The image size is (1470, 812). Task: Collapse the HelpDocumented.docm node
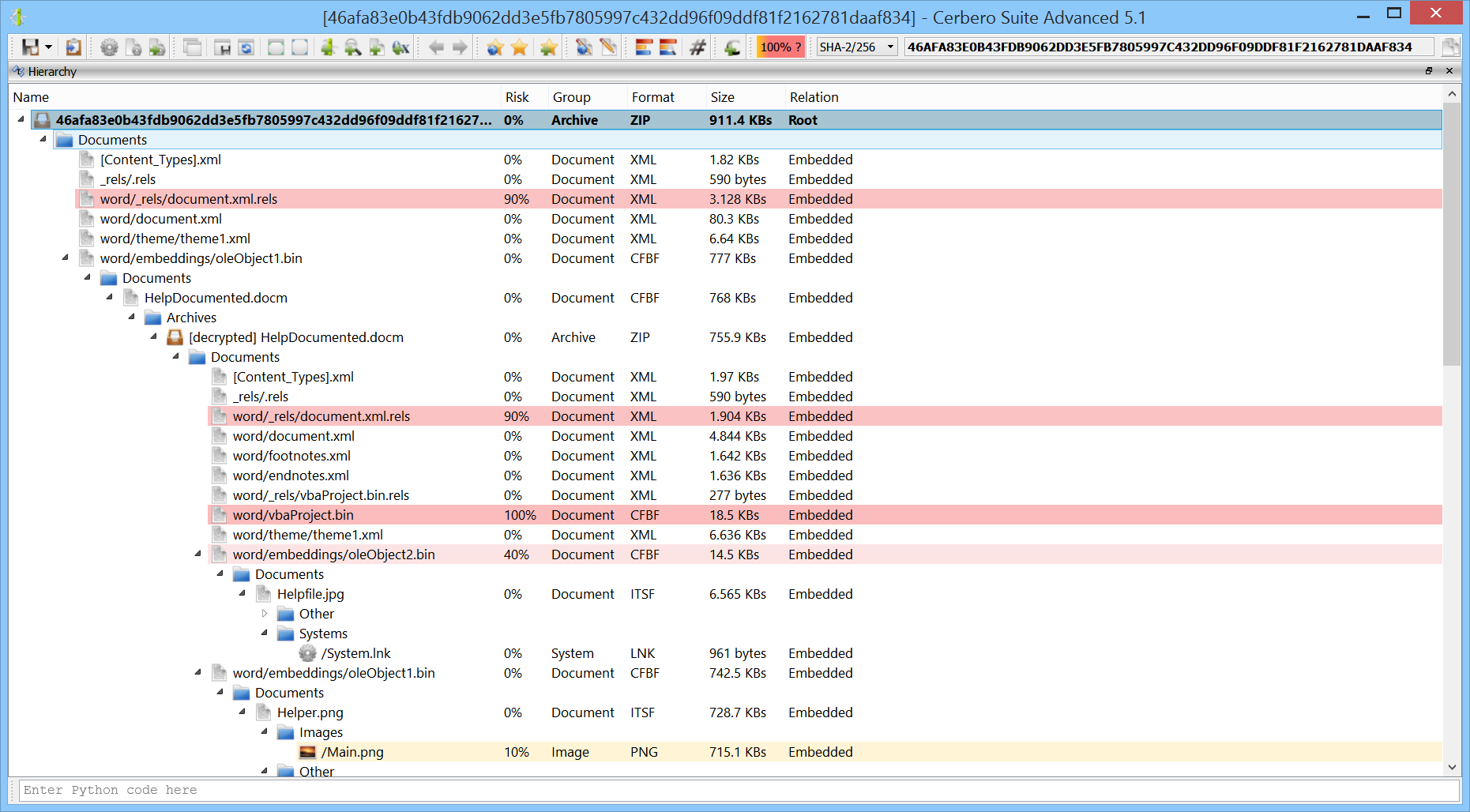pyautogui.click(x=110, y=297)
